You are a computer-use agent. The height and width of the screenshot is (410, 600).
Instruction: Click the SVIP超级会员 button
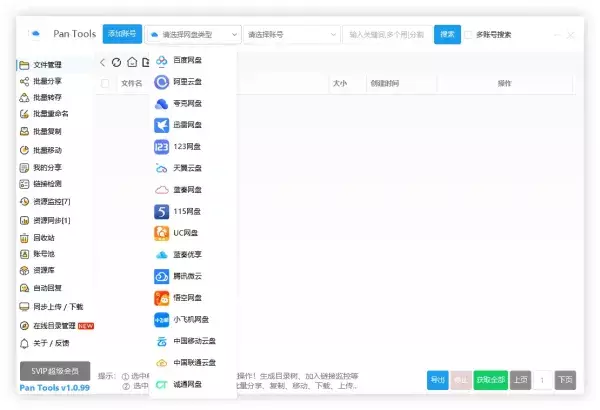click(55, 371)
